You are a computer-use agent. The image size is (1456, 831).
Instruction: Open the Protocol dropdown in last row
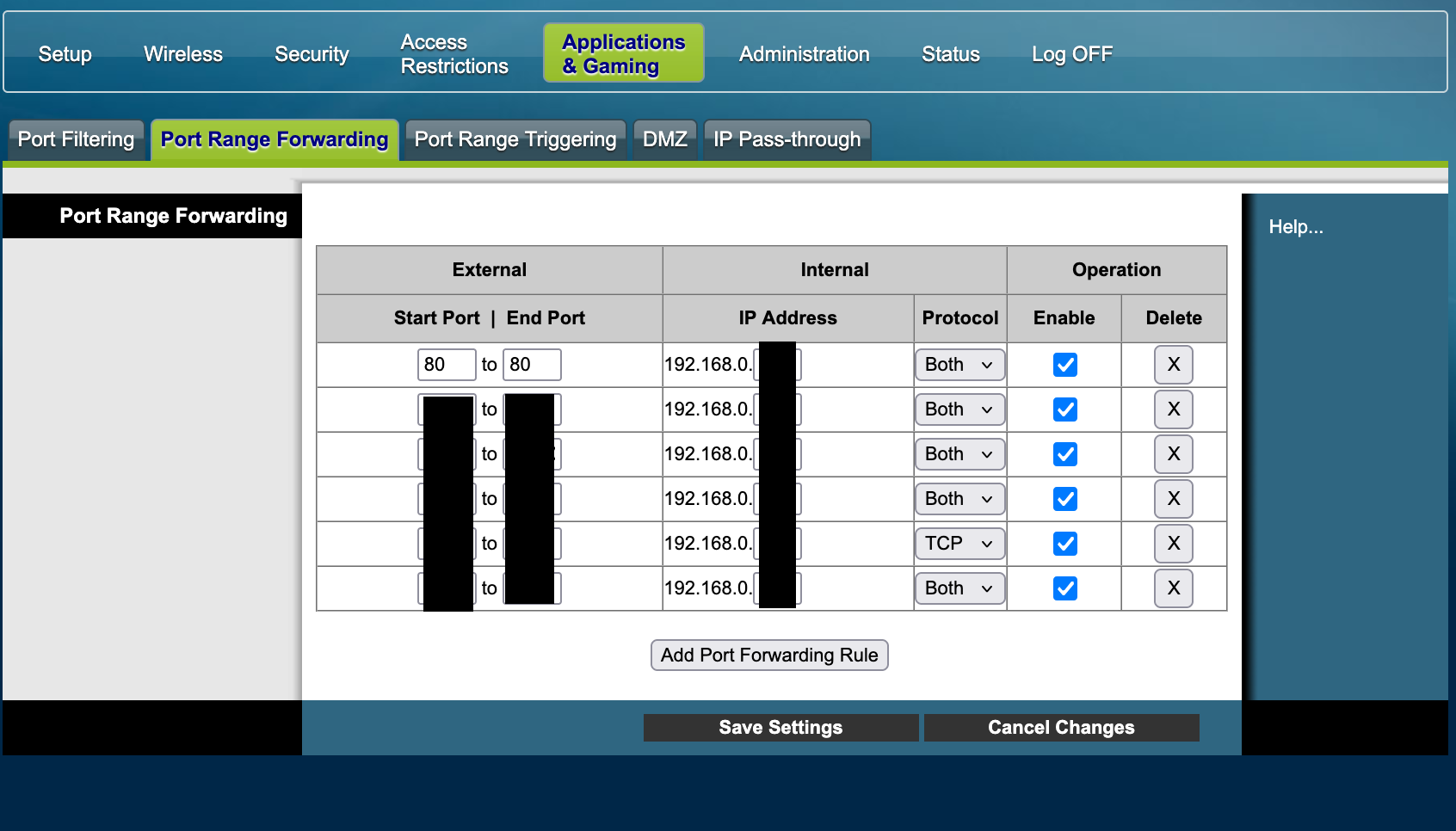point(959,588)
